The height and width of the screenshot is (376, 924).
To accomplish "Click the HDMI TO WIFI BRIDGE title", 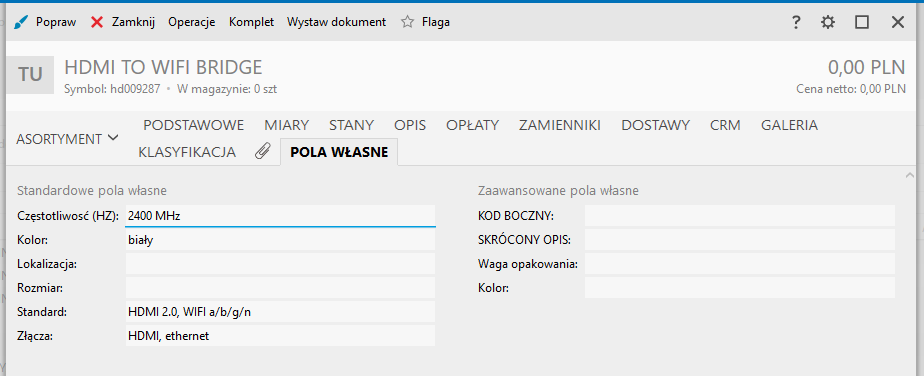I will pyautogui.click(x=163, y=67).
